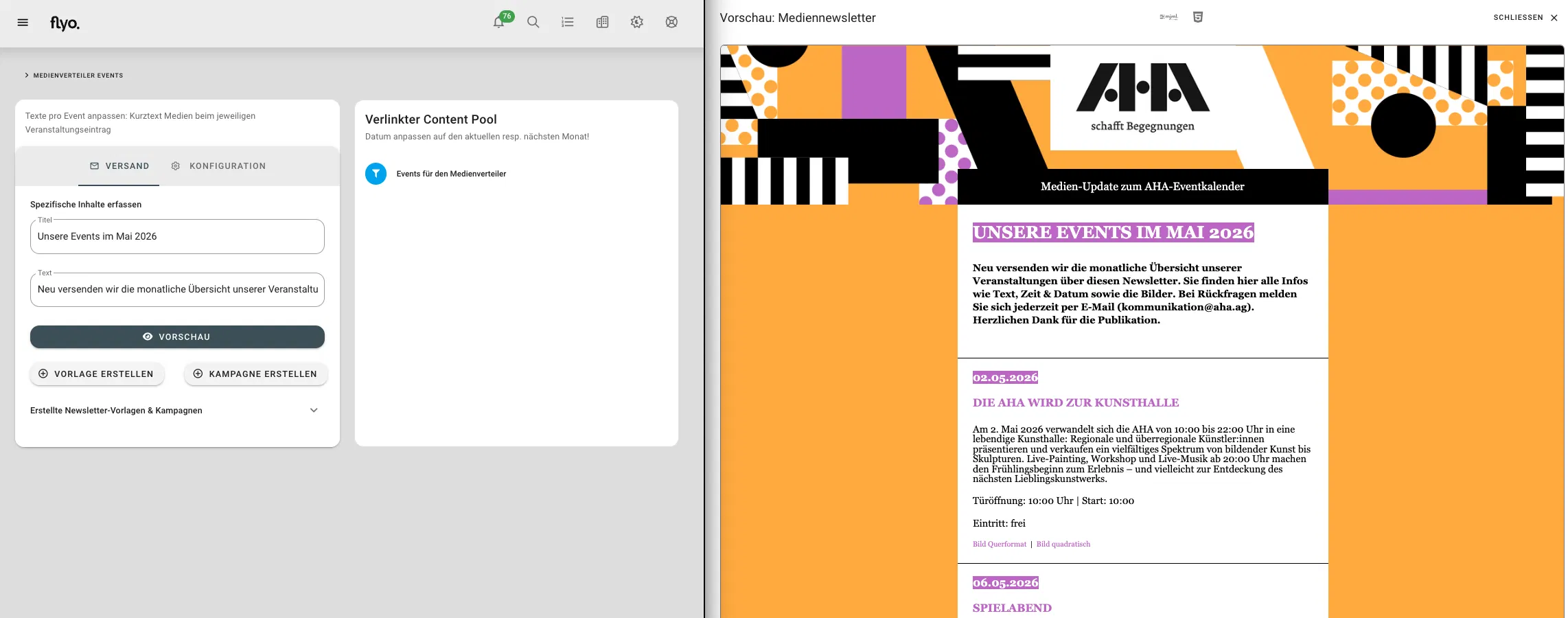Click the AHA logo in the newsletter preview
The height and width of the screenshot is (618, 1568).
(1142, 97)
